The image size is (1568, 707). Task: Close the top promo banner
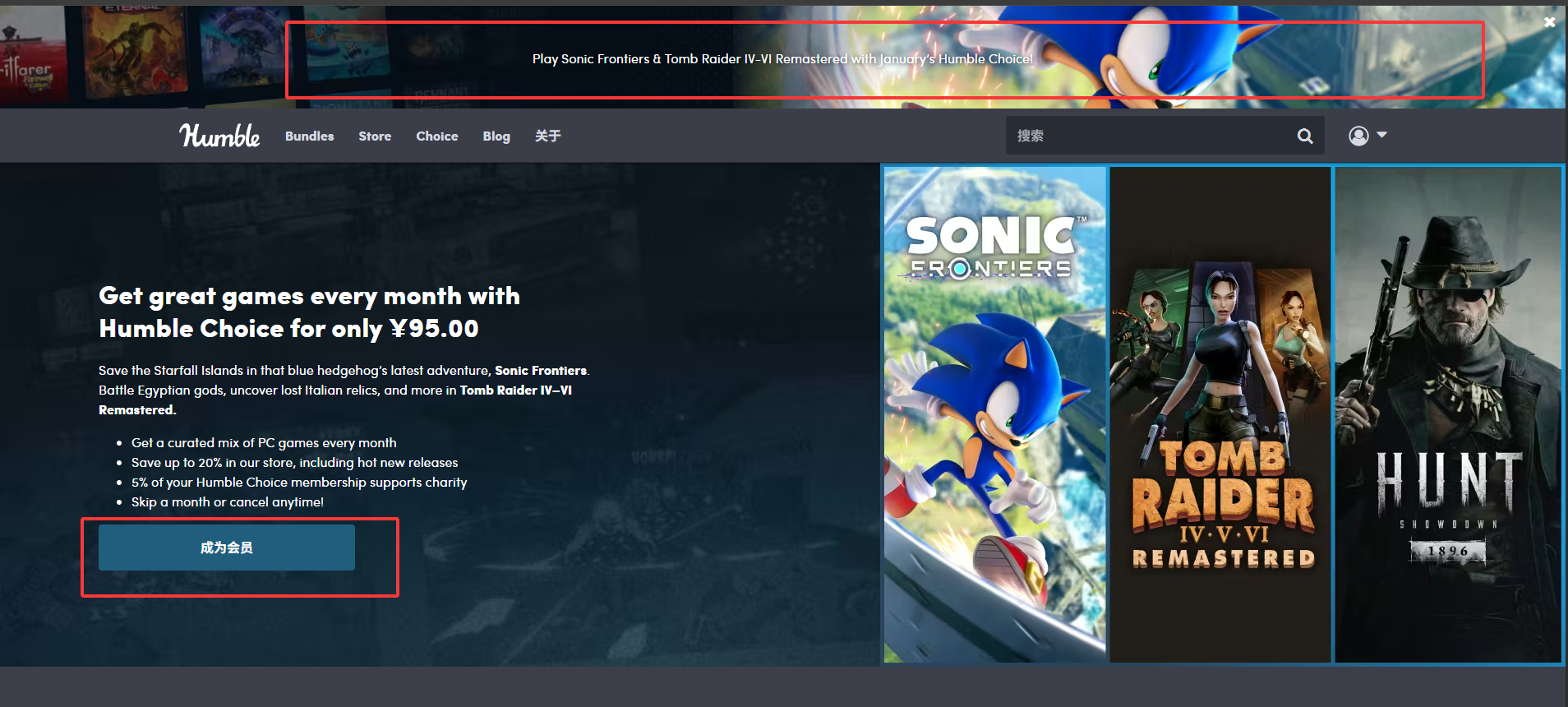pos(1549,22)
